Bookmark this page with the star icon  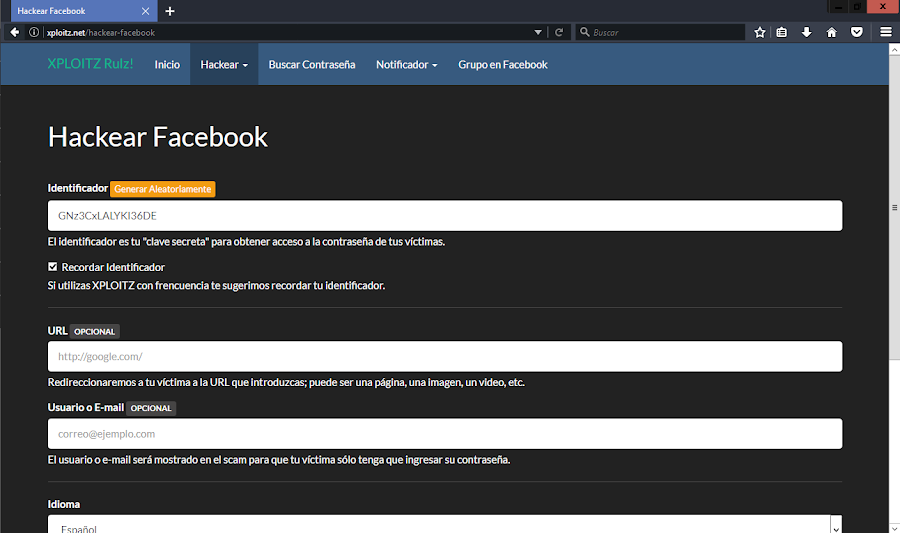760,32
